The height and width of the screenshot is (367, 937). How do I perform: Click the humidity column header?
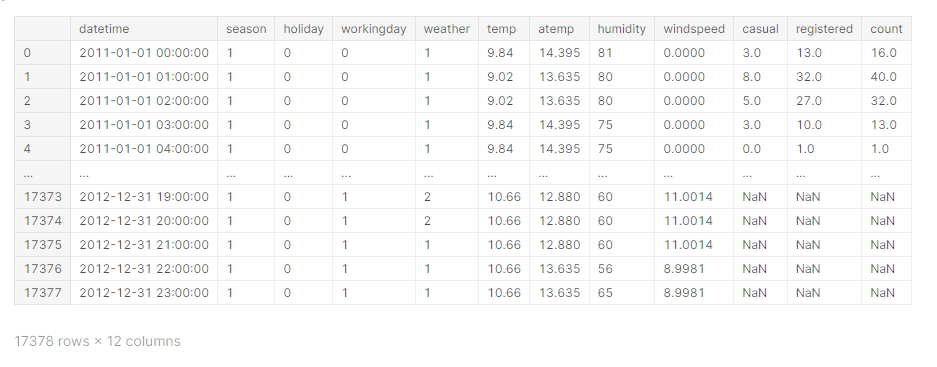click(621, 29)
